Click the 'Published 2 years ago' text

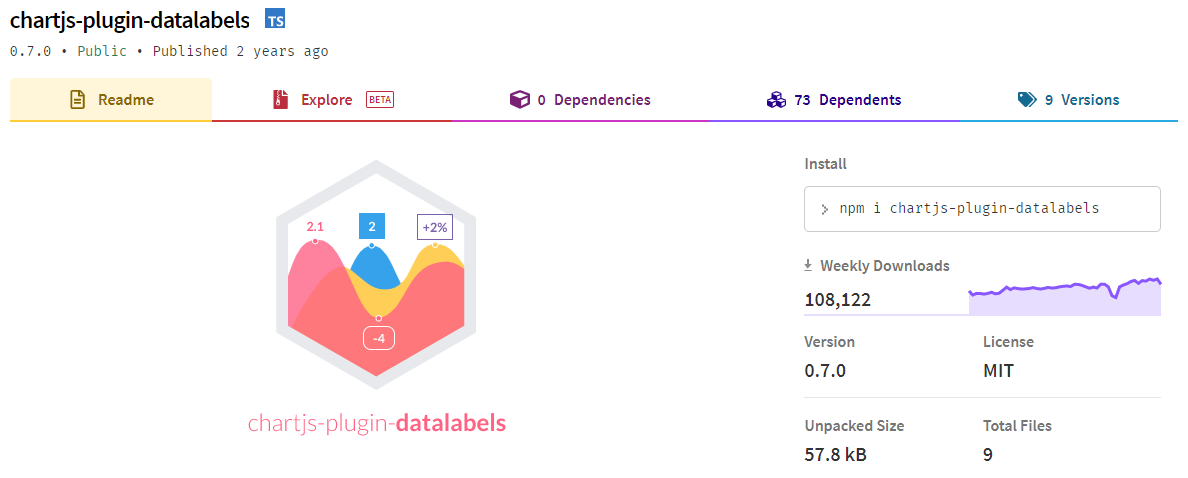pyautogui.click(x=240, y=52)
